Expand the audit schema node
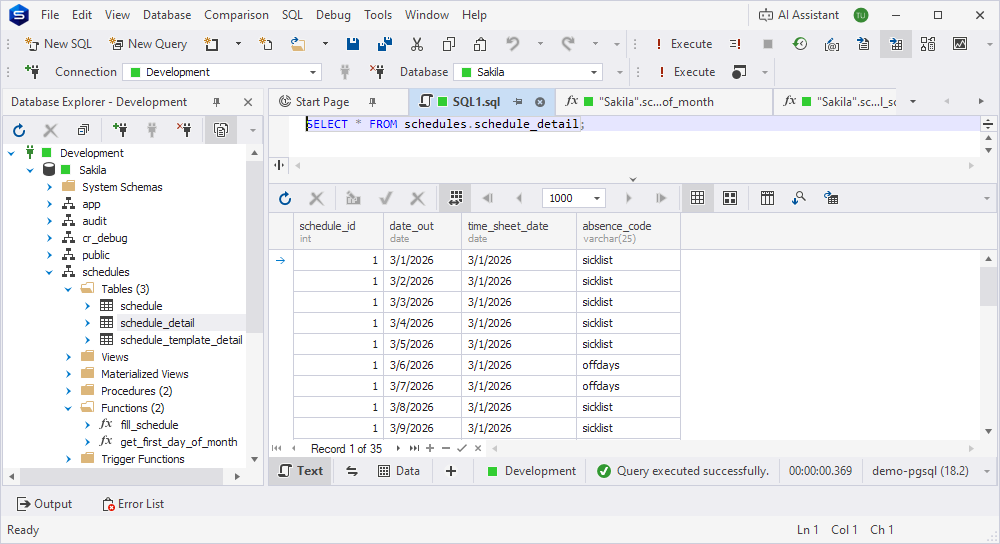Screen dimensions: 1000x544 (49, 221)
